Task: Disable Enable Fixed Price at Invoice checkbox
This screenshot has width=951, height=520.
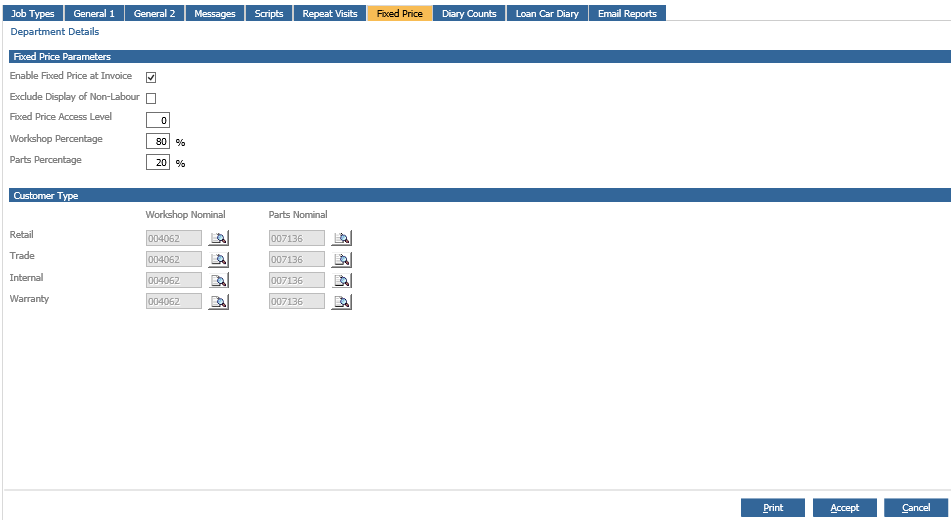Action: coord(151,77)
